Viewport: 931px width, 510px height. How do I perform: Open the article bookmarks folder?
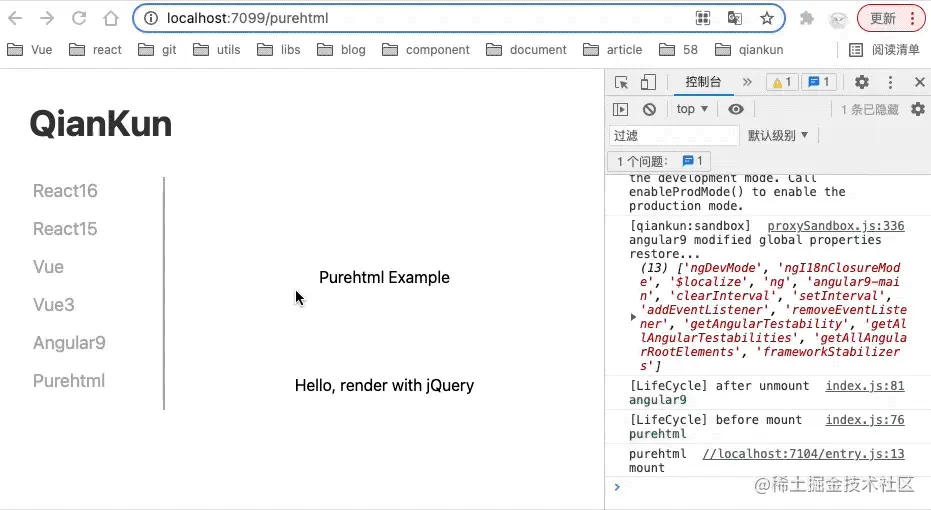(x=612, y=50)
